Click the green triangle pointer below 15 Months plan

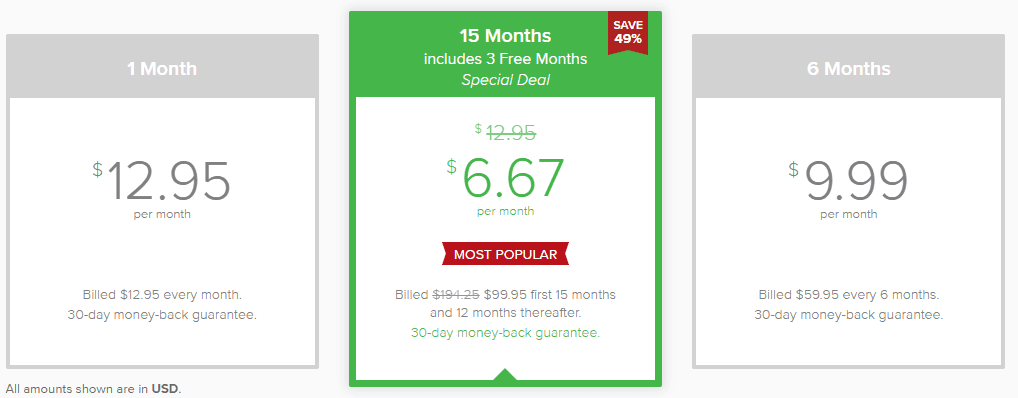click(x=505, y=374)
